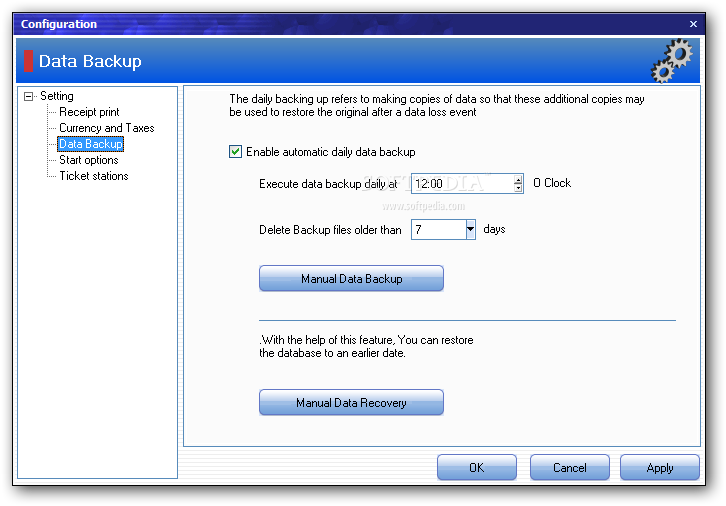Click the red marker beside Data Backup title
This screenshot has width=726, height=506.
tap(28, 61)
